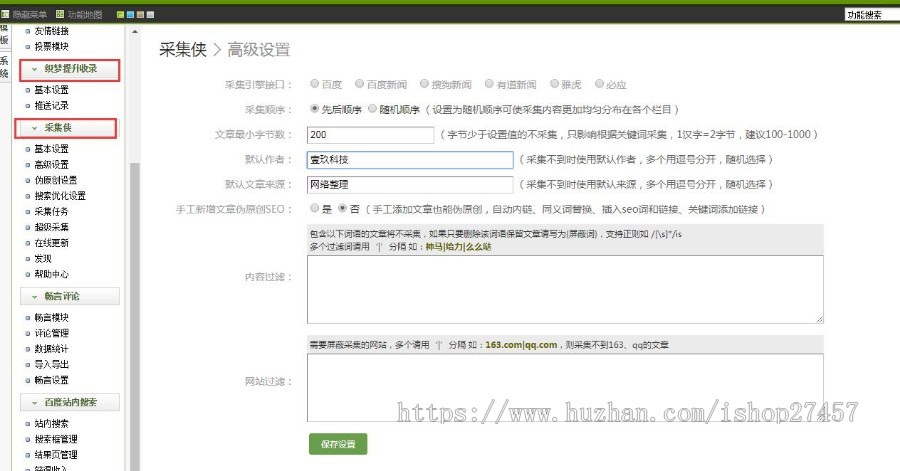Click the 默认文章来源 field containing 网络整理
Image resolution: width=900 pixels, height=471 pixels.
(x=410, y=185)
